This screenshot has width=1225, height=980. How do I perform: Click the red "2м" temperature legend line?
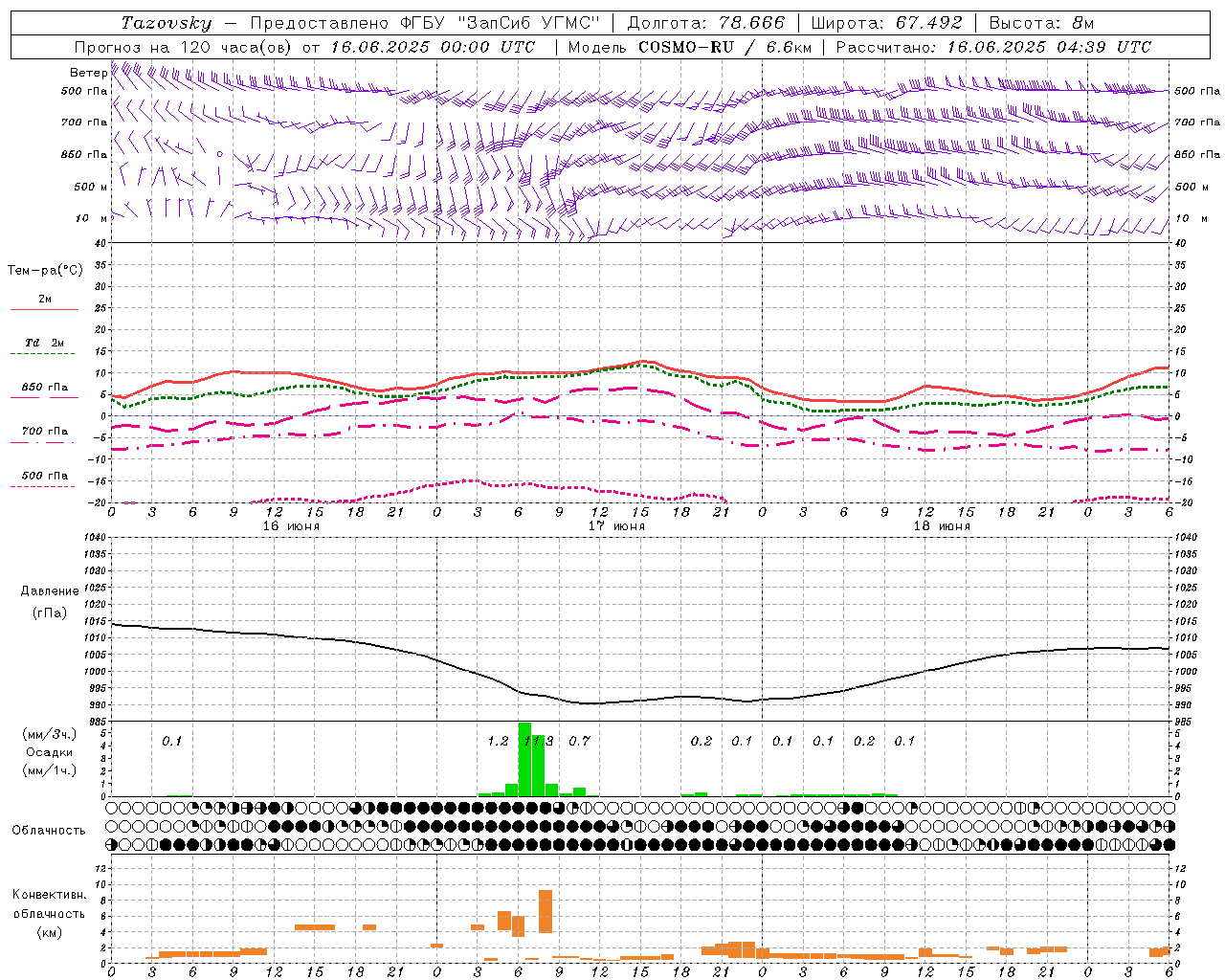click(44, 309)
